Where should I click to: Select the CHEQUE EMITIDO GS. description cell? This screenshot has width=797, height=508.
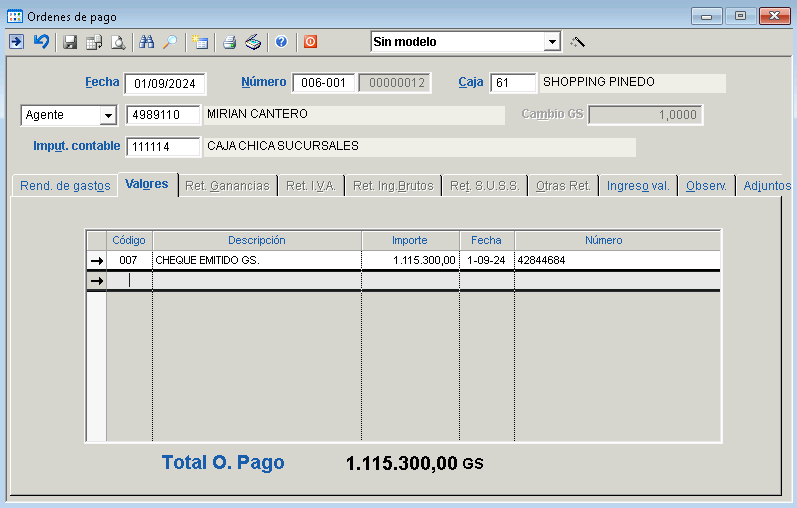pyautogui.click(x=256, y=260)
